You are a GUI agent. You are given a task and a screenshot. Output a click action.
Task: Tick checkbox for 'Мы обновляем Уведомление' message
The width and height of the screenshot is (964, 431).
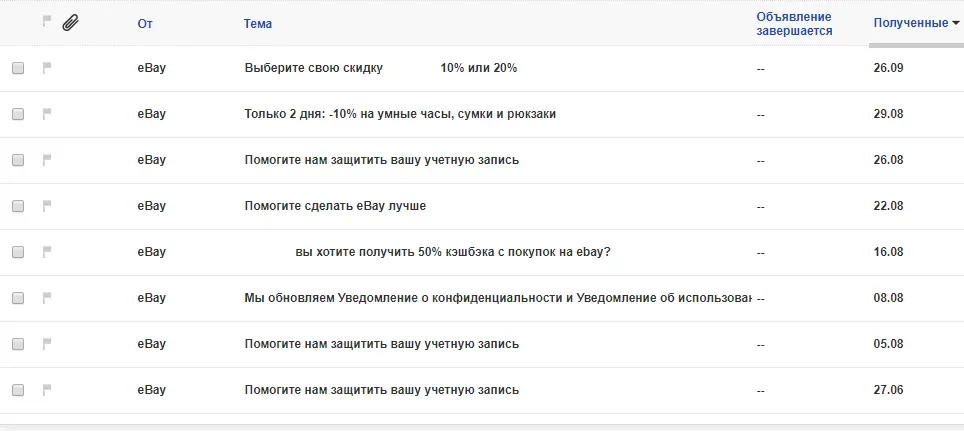18,298
